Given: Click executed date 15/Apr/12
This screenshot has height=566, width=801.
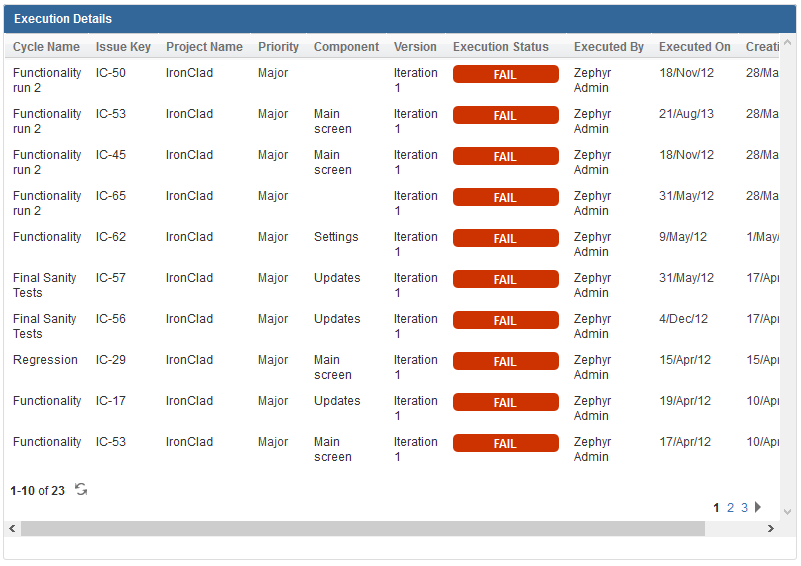Looking at the screenshot, I should point(685,360).
